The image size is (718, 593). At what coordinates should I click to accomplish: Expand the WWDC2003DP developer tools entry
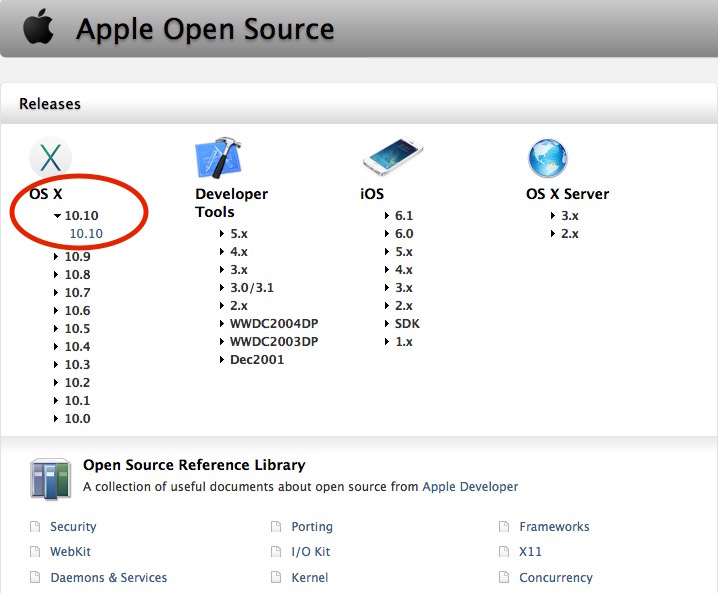[x=222, y=342]
